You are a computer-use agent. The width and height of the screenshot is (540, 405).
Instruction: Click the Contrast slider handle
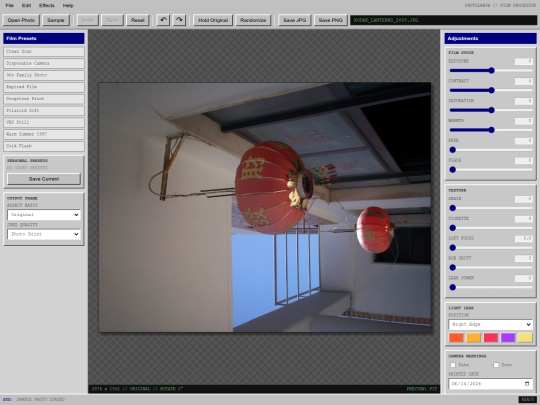point(491,91)
